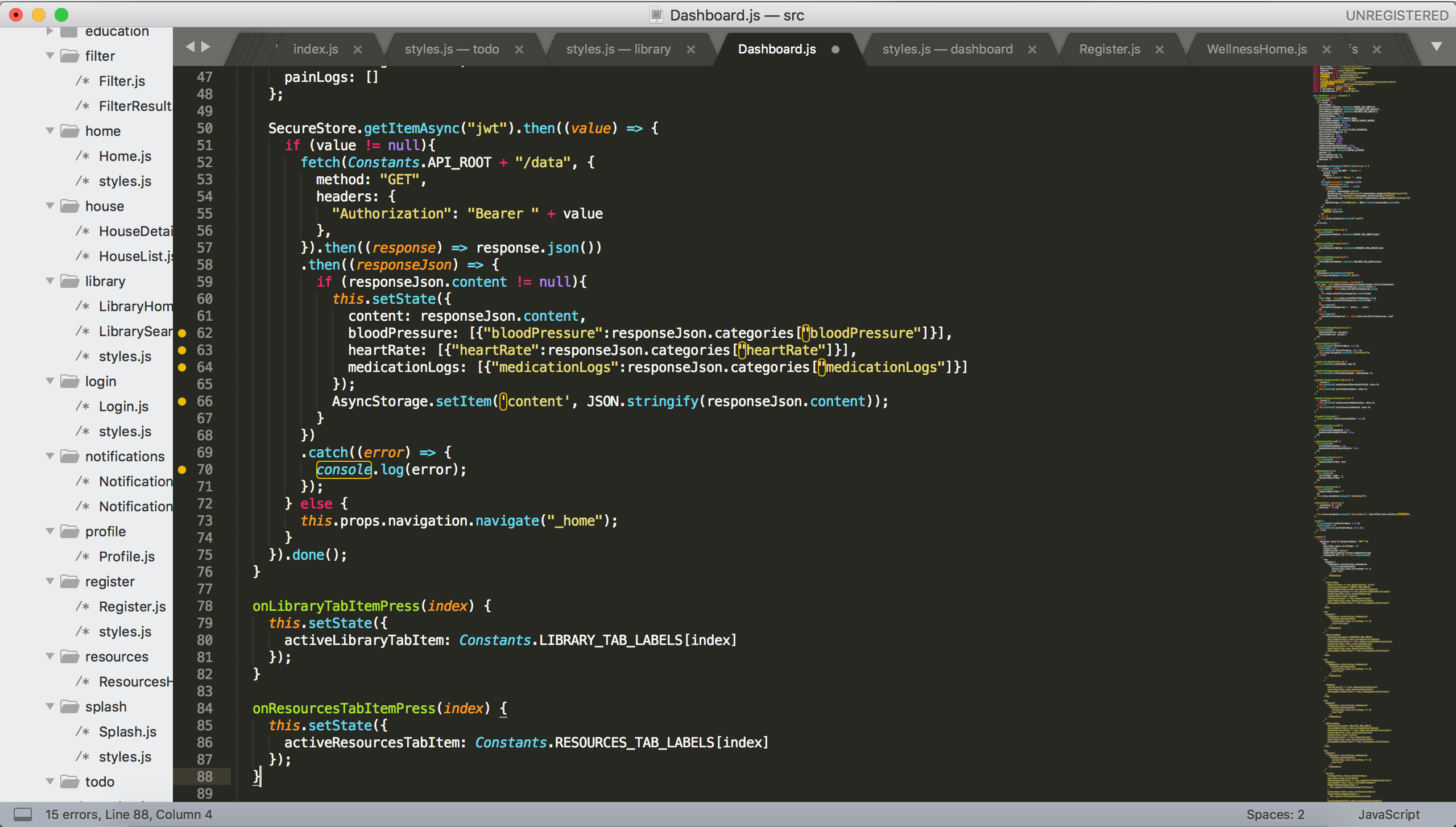Image resolution: width=1456 pixels, height=827 pixels.
Task: Open Profile.js file in sidebar
Action: pyautogui.click(x=126, y=556)
